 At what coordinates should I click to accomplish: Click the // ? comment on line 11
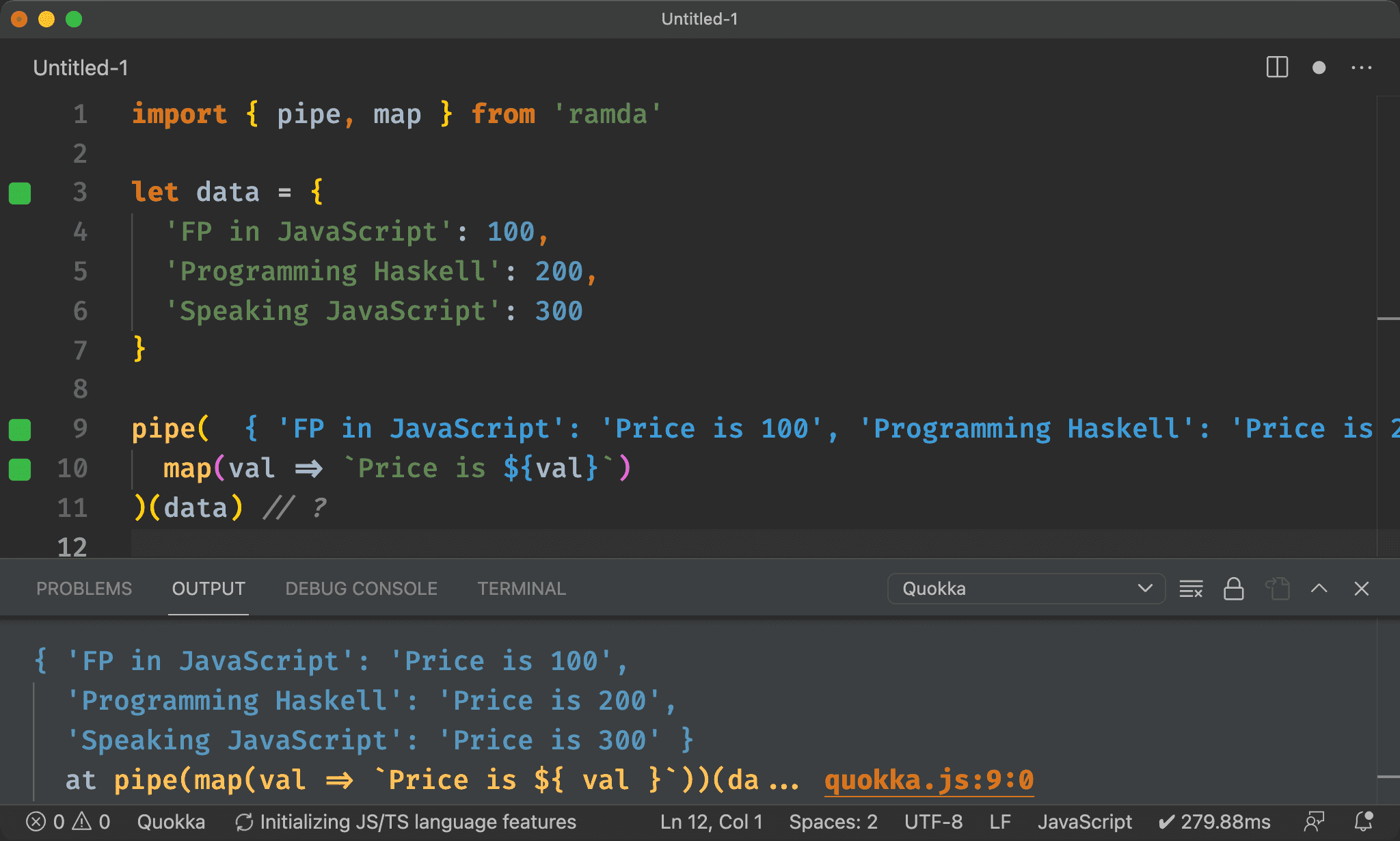tap(295, 508)
